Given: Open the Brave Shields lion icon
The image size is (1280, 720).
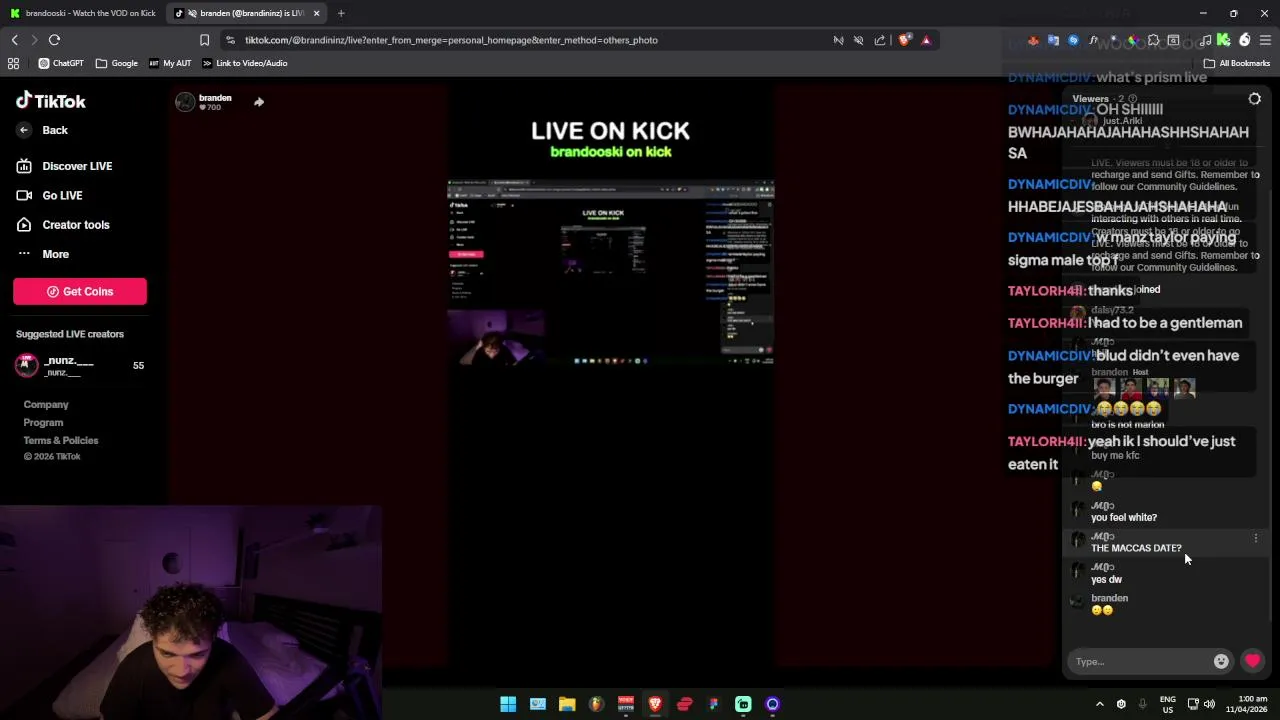Looking at the screenshot, I should [905, 40].
